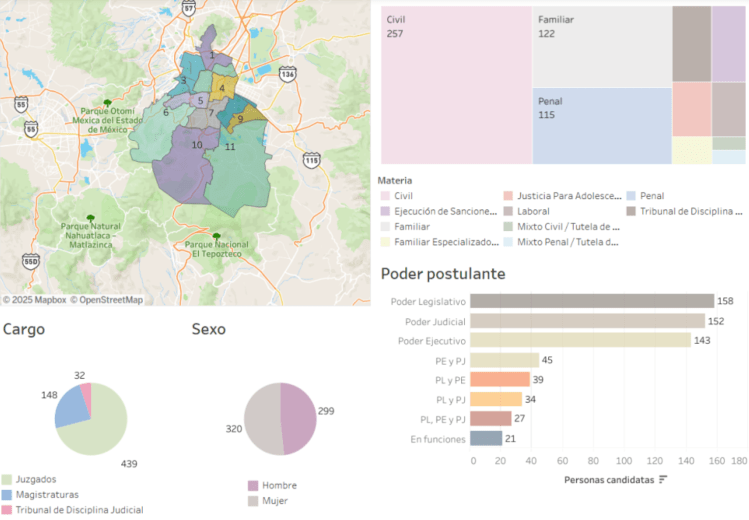Select the Civil color swatch in Materia legend
The image size is (749, 520).
(x=384, y=196)
